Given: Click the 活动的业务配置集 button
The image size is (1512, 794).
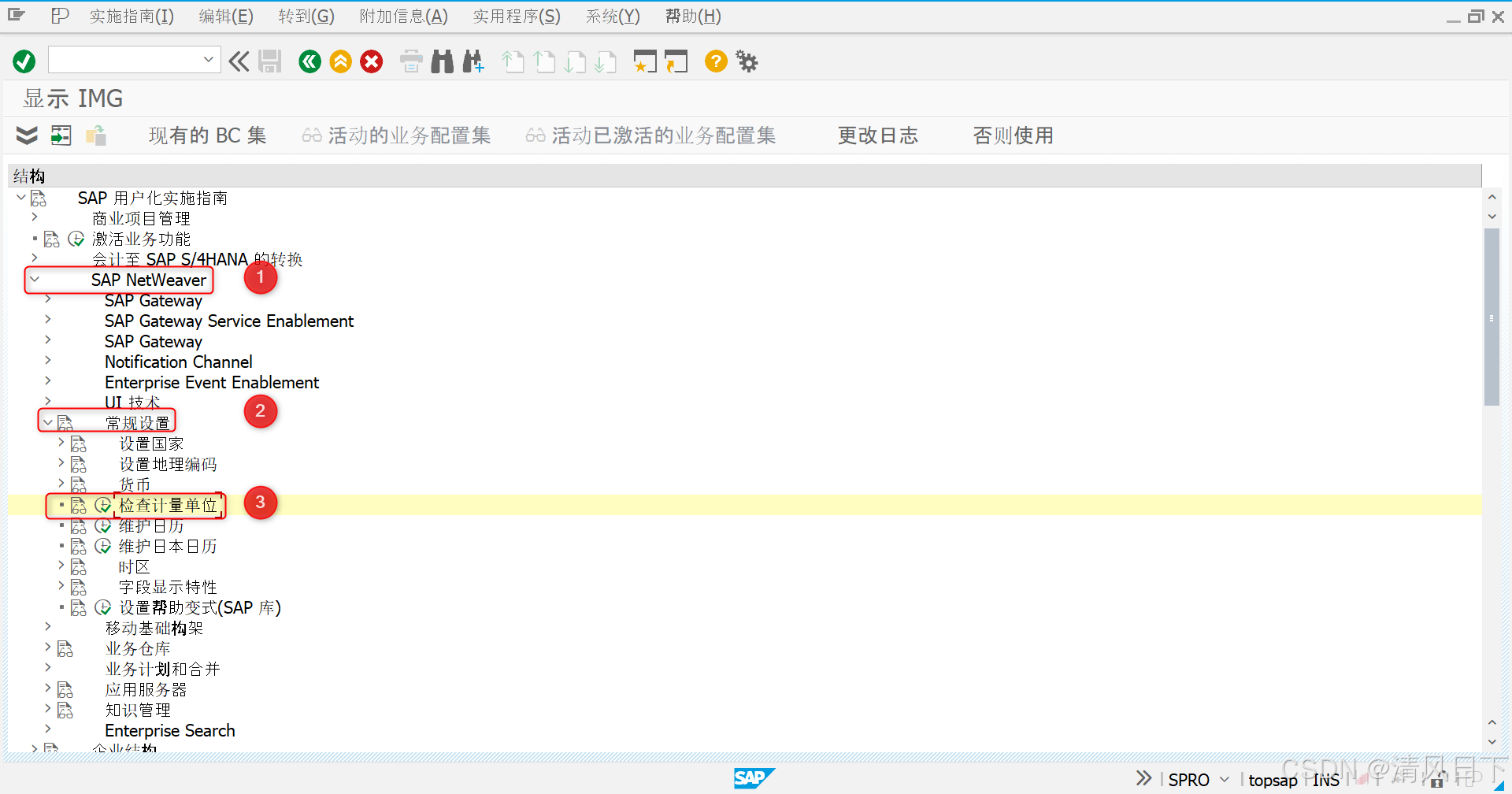Looking at the screenshot, I should click(x=397, y=135).
